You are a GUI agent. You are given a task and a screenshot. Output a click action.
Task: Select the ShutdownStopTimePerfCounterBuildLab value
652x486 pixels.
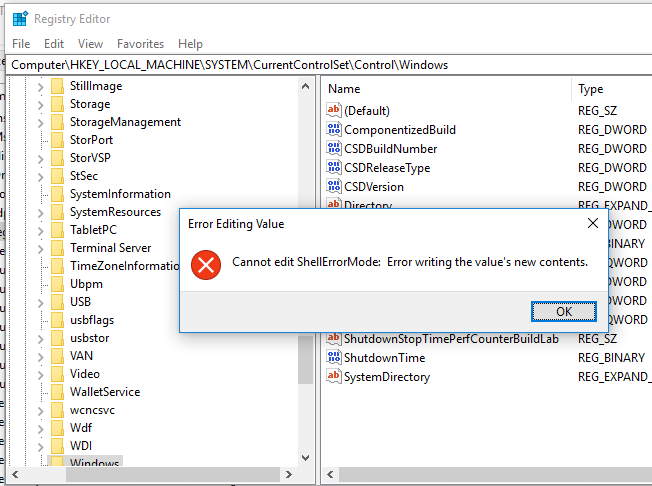coord(451,339)
